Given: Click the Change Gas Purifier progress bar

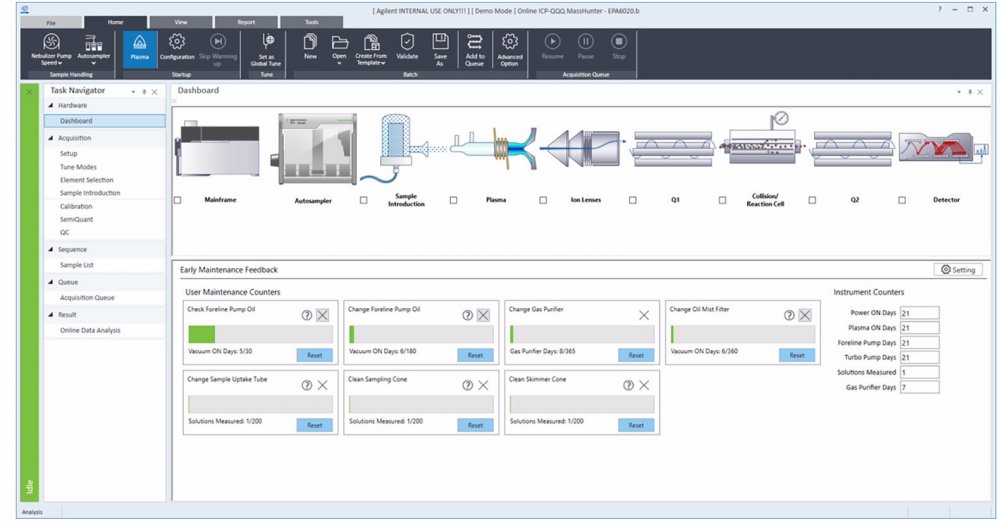Looking at the screenshot, I should click(582, 334).
